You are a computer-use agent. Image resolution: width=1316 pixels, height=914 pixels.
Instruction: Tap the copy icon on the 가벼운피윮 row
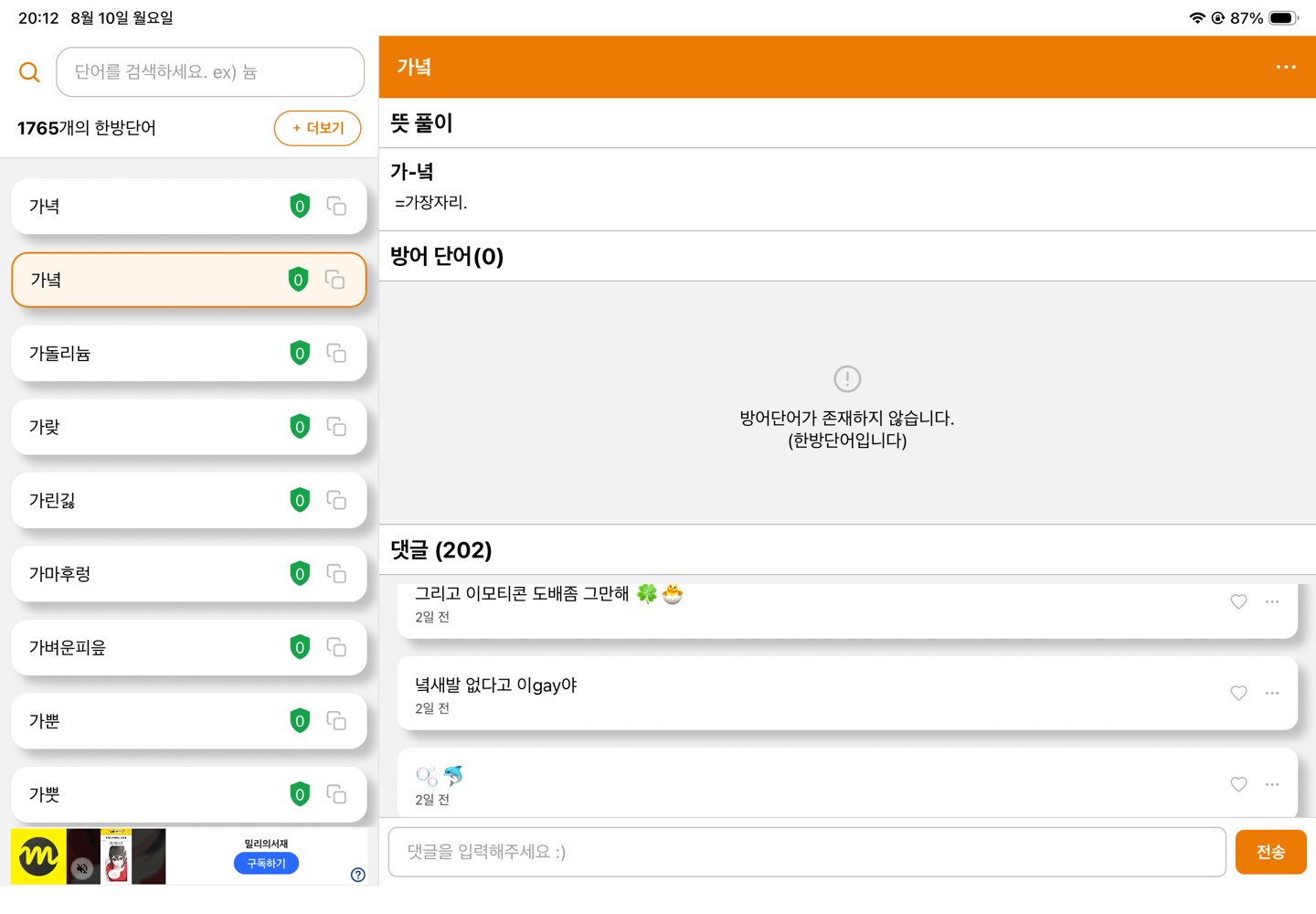pos(336,647)
